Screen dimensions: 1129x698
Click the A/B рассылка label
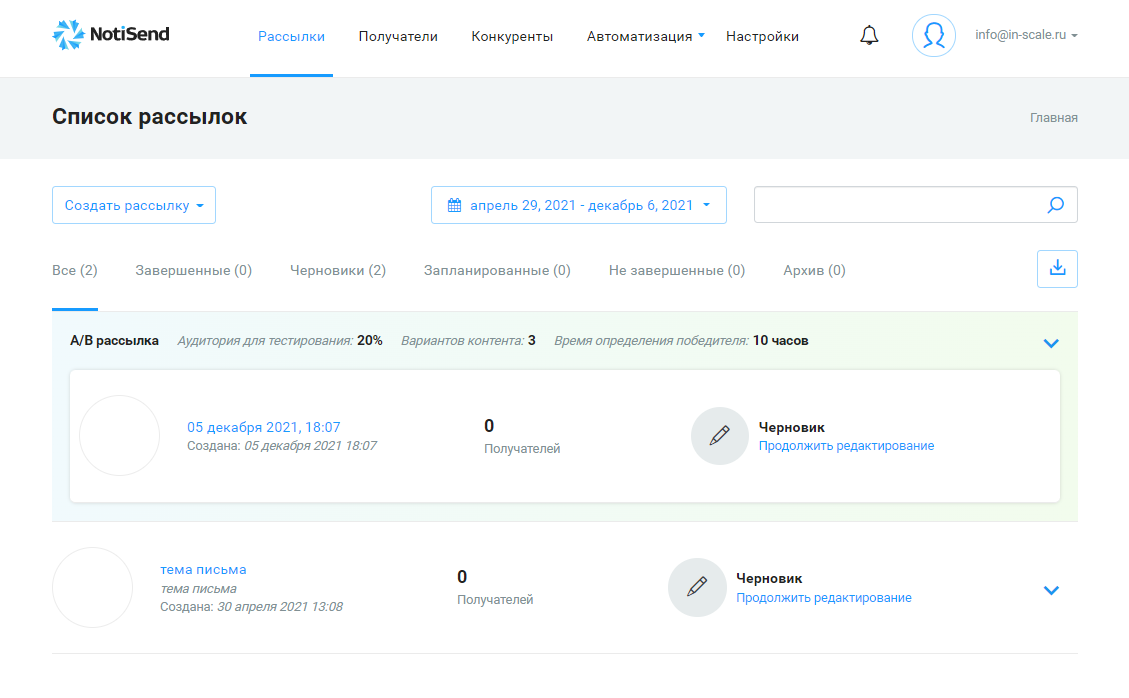(x=114, y=341)
